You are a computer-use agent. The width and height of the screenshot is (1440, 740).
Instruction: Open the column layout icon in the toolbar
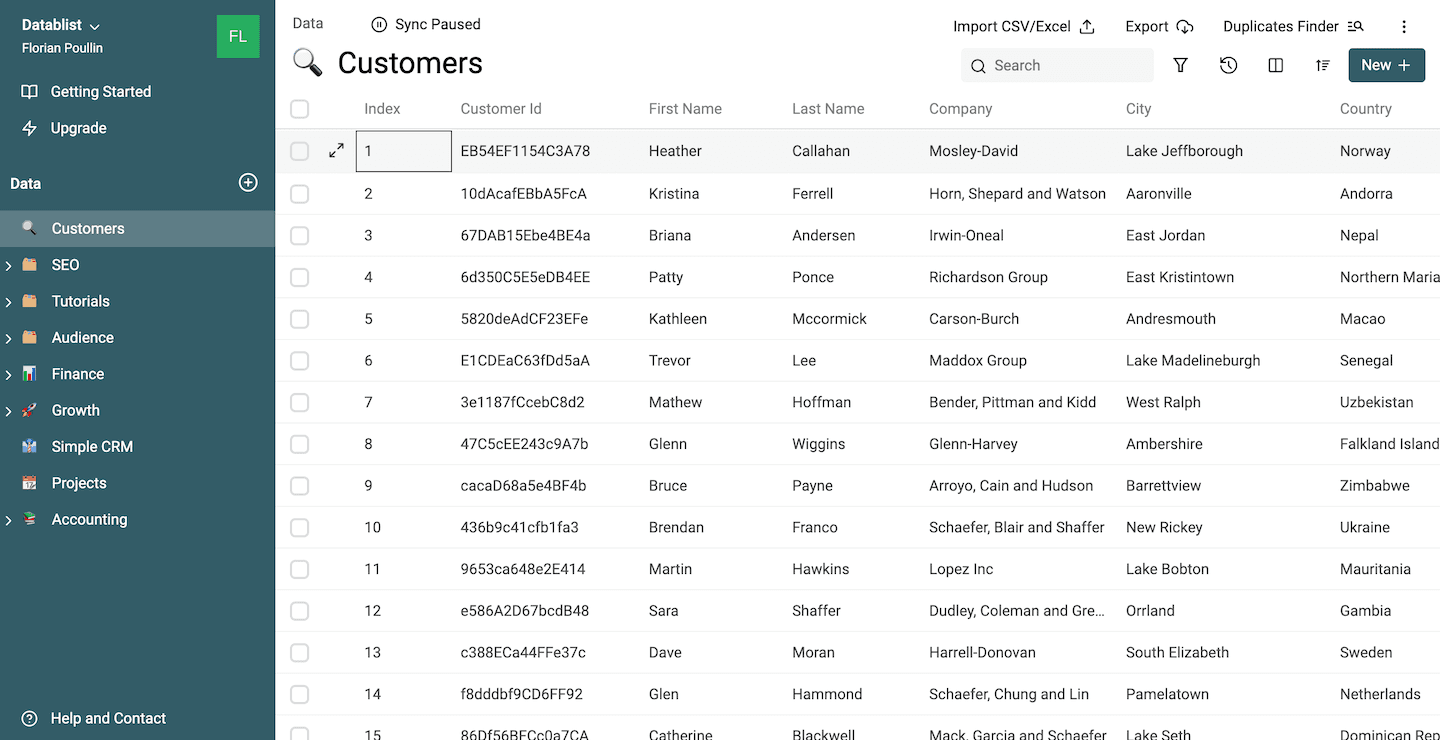[1274, 64]
